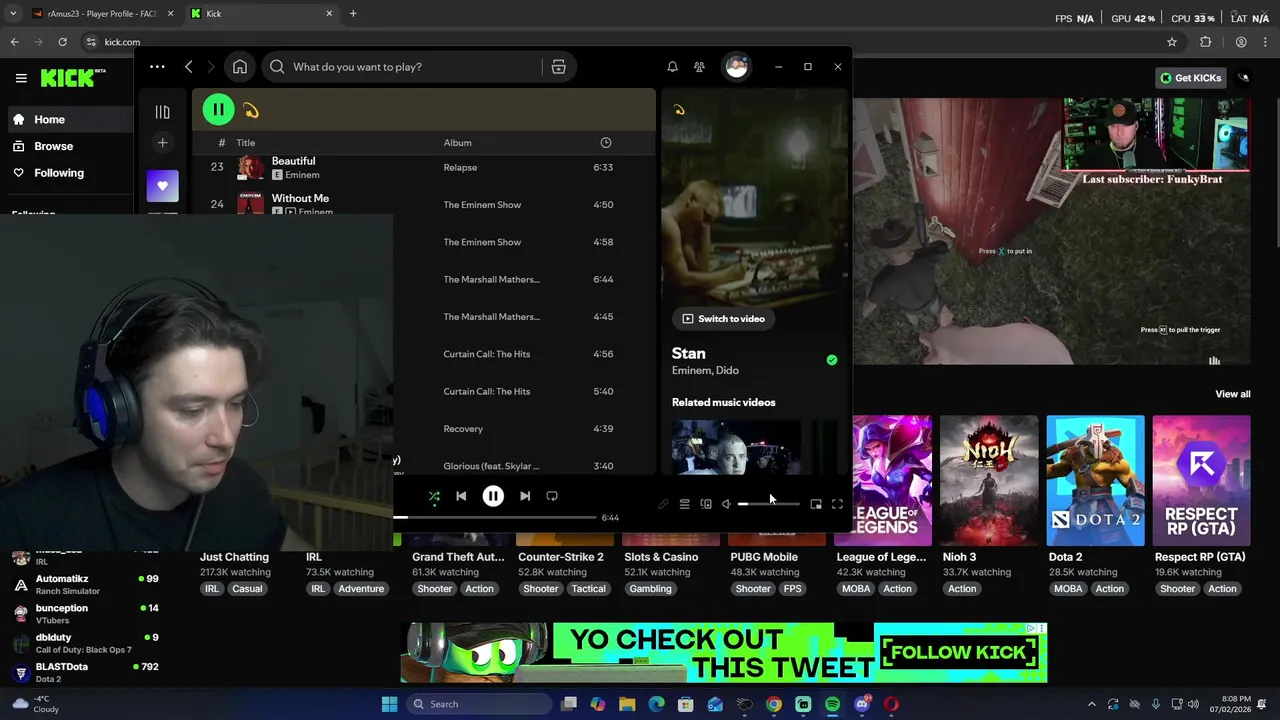This screenshot has height=720, width=1280.
Task: Open Spotify from the taskbar
Action: (x=832, y=704)
